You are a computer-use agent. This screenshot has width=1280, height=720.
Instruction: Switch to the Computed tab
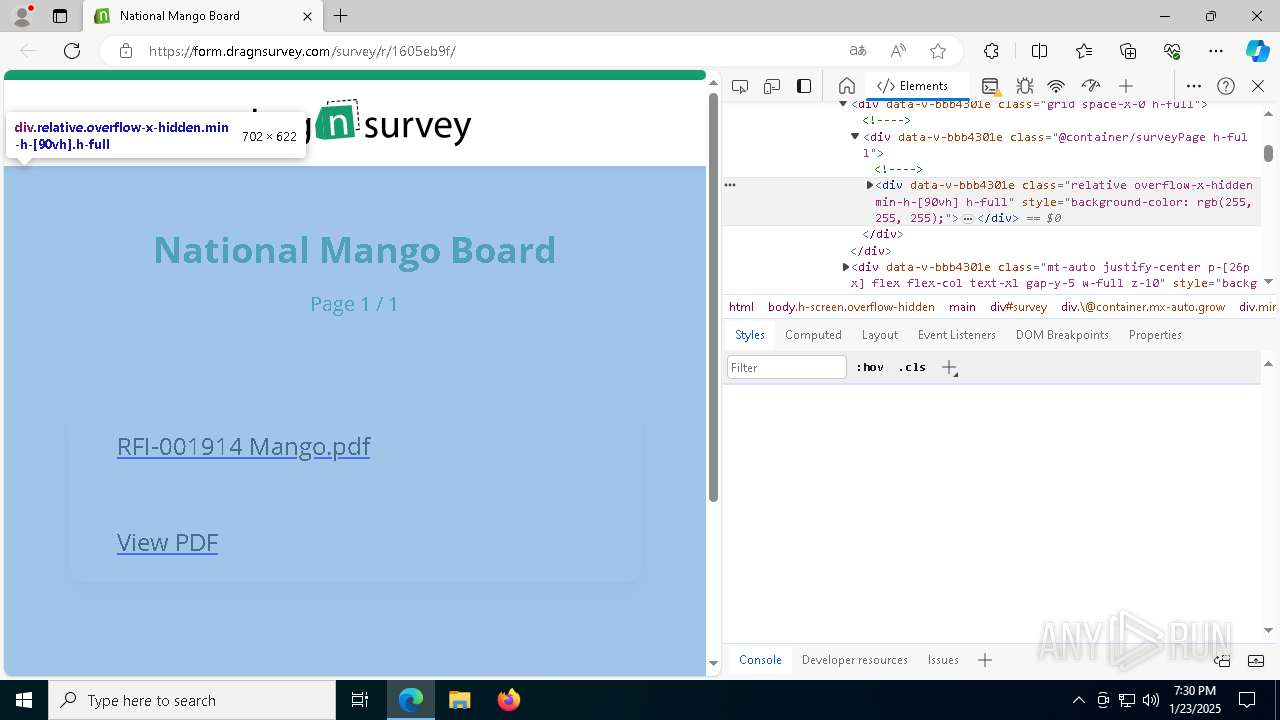click(813, 335)
